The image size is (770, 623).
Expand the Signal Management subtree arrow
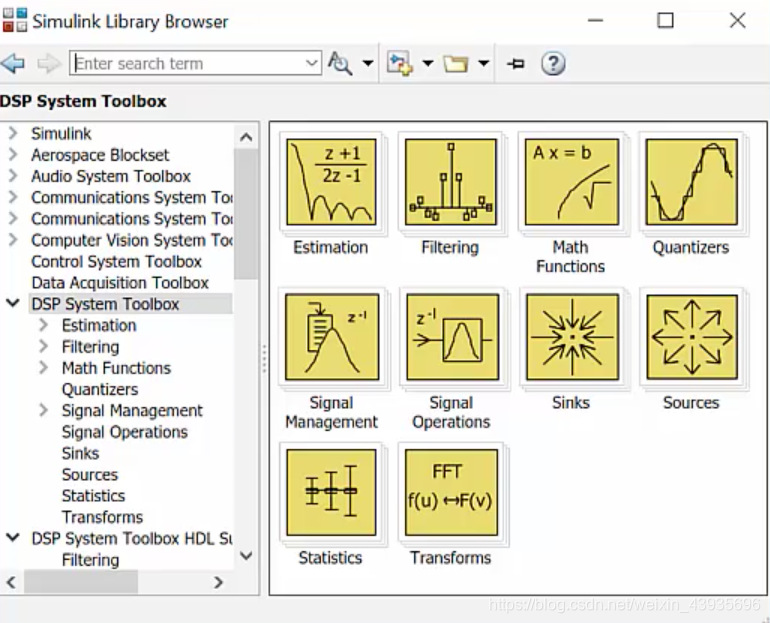tap(44, 410)
